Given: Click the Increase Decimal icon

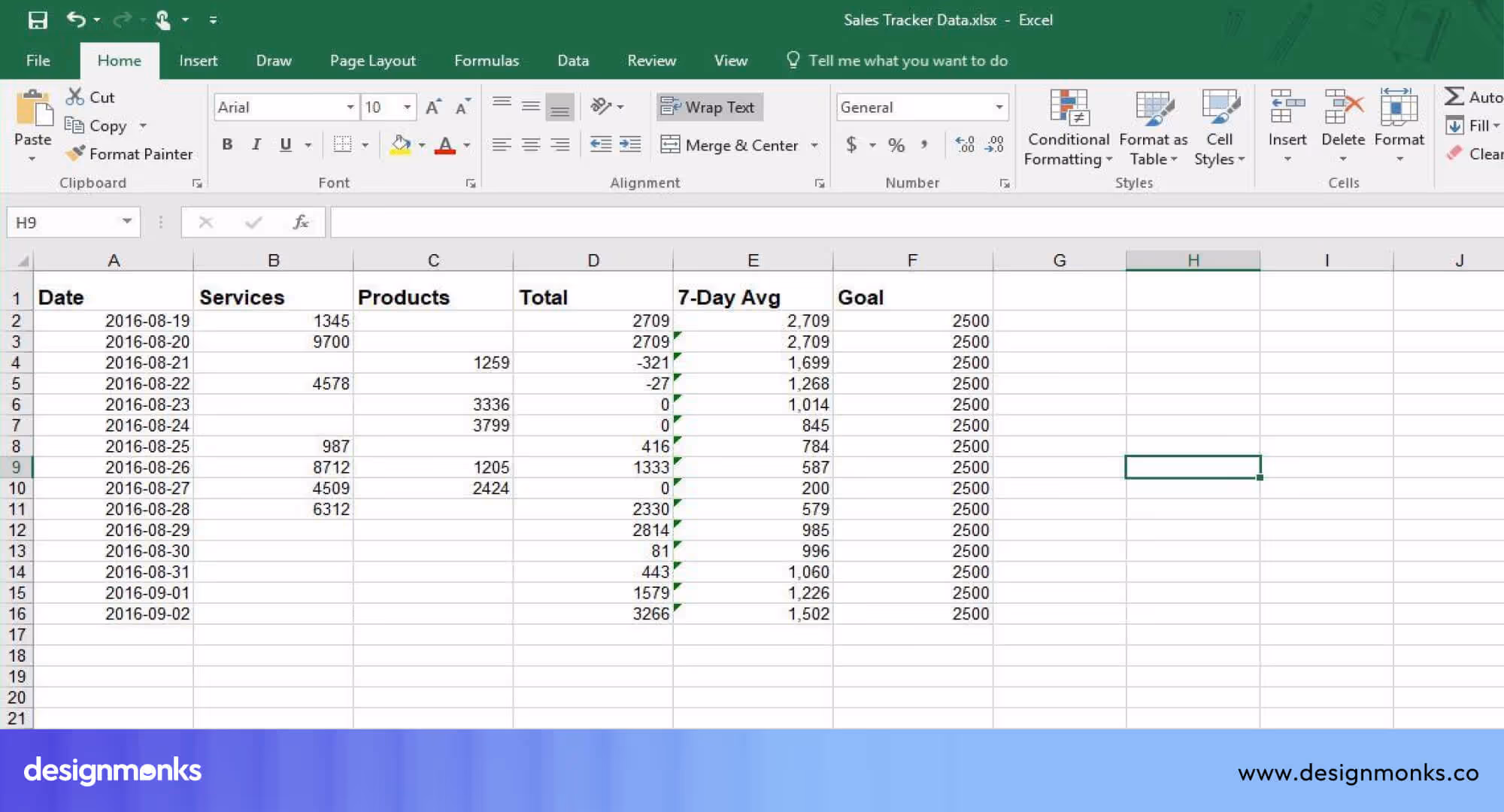Looking at the screenshot, I should [965, 144].
